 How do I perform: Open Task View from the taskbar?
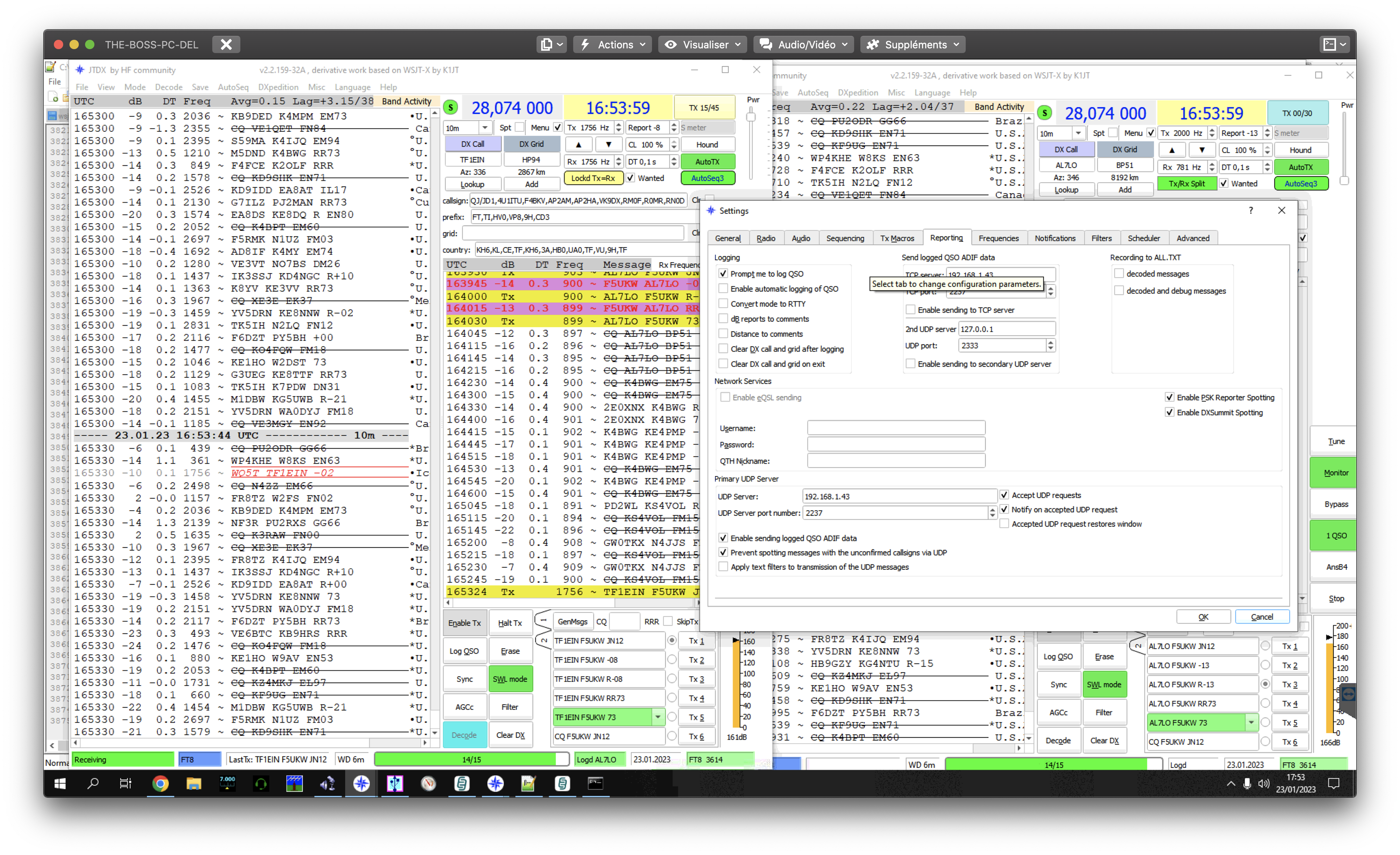126,784
